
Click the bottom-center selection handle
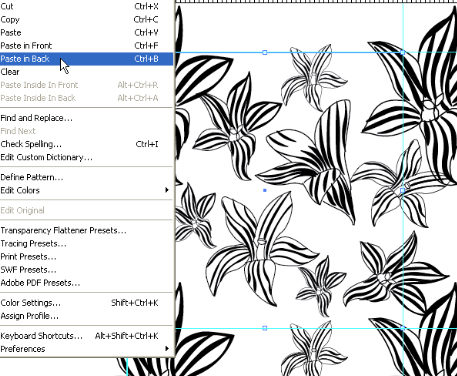tap(265, 328)
